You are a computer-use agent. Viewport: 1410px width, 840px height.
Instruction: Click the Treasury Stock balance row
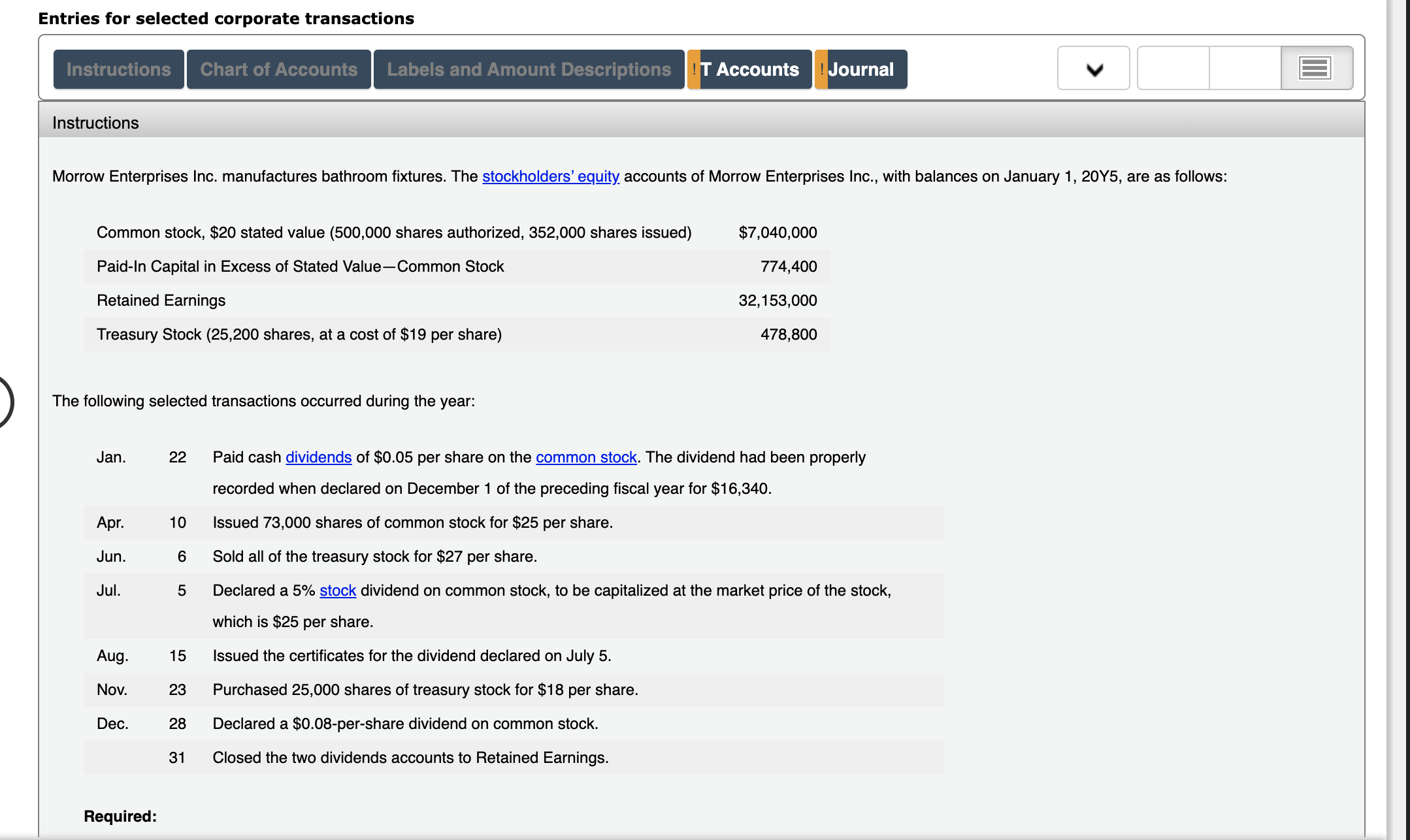click(456, 334)
